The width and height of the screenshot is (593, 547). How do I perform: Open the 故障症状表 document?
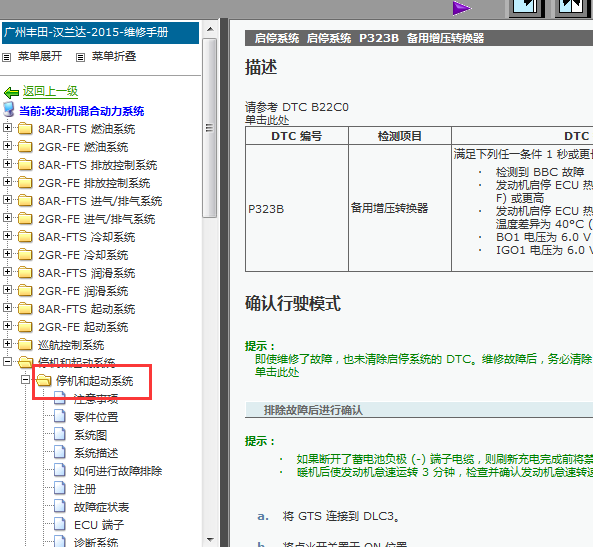[x=101, y=507]
